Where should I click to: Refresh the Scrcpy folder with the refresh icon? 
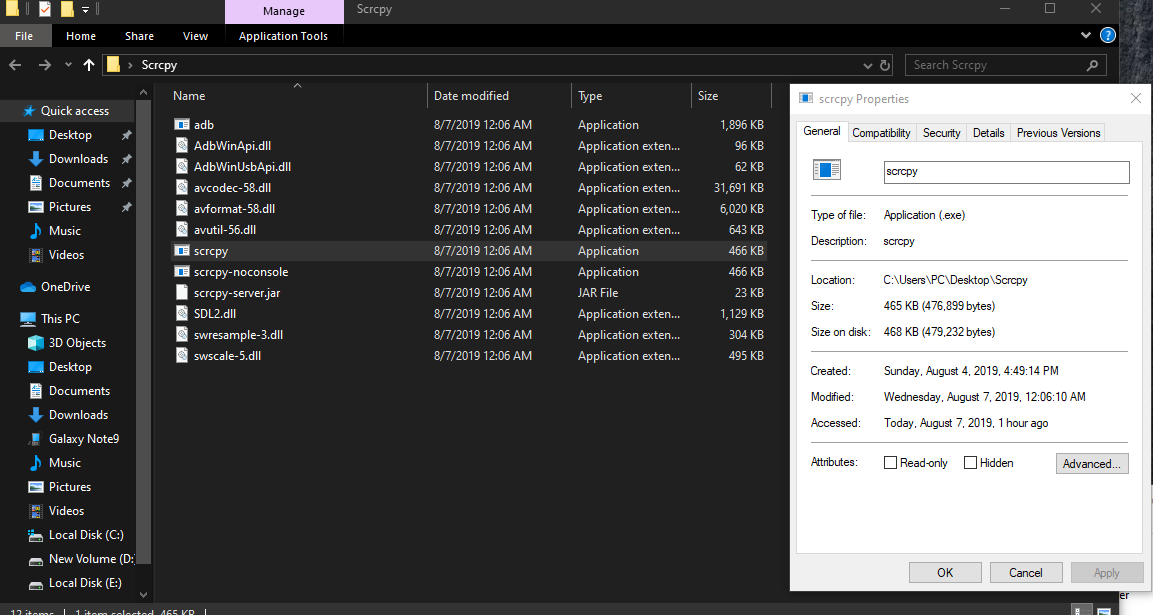coord(884,64)
